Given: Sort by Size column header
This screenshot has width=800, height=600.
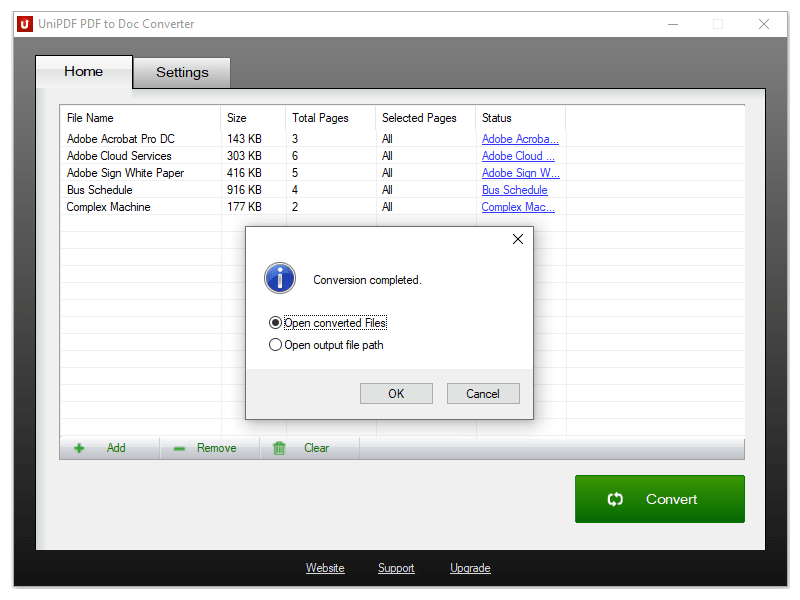Looking at the screenshot, I should pos(253,118).
